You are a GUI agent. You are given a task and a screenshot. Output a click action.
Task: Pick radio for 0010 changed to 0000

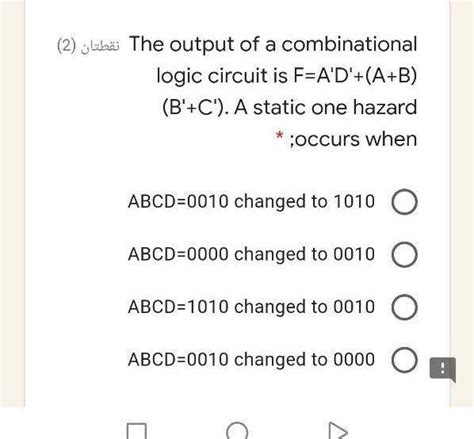(404, 360)
